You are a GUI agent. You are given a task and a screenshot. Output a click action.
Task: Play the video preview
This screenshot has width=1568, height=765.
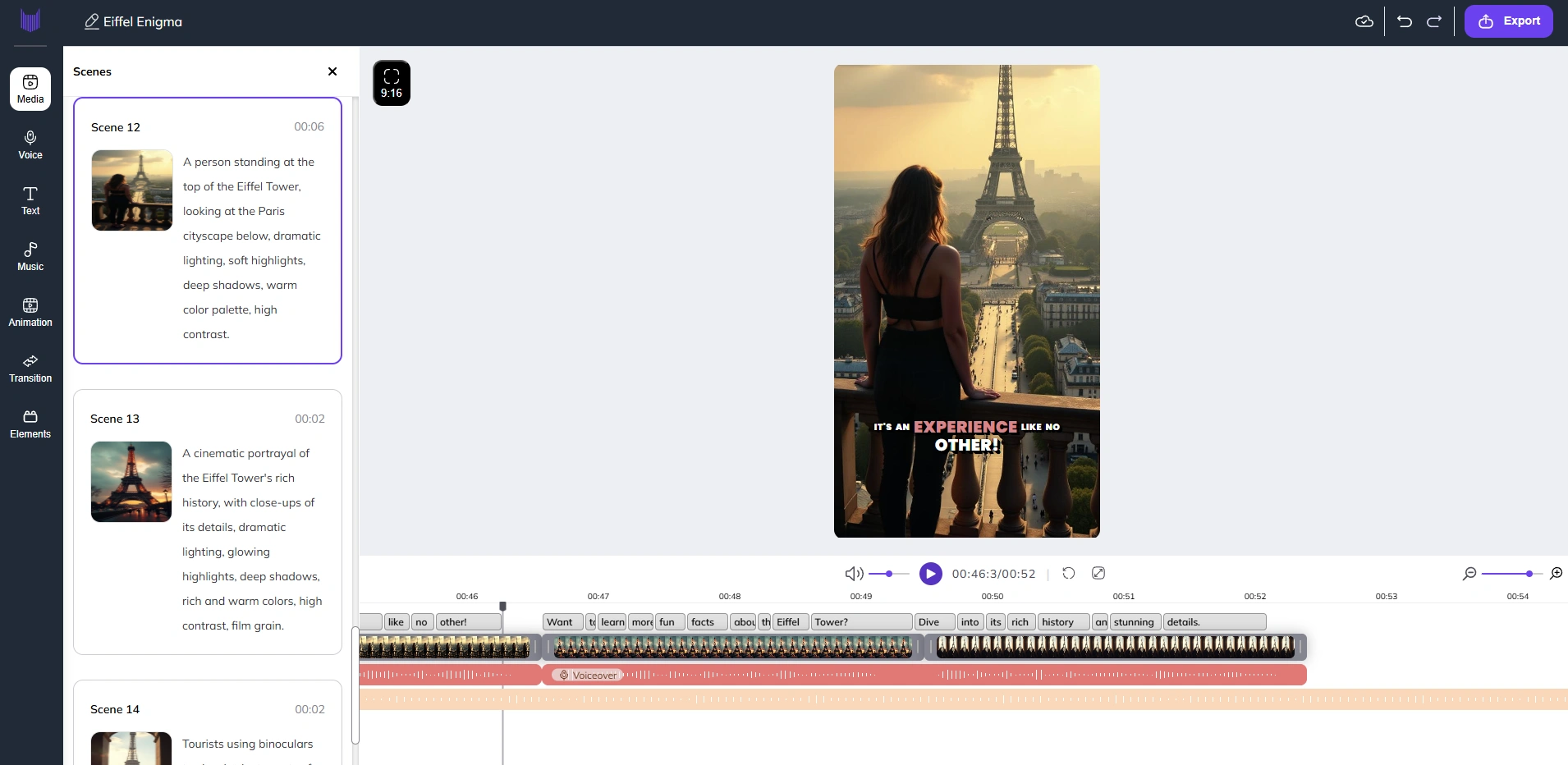pyautogui.click(x=930, y=574)
